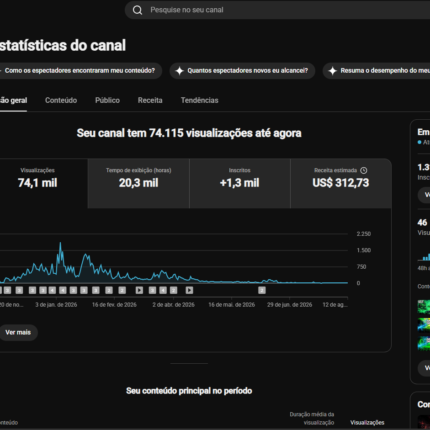Click the 'statísticas do canal' page title
The height and width of the screenshot is (430, 430).
click(x=63, y=46)
